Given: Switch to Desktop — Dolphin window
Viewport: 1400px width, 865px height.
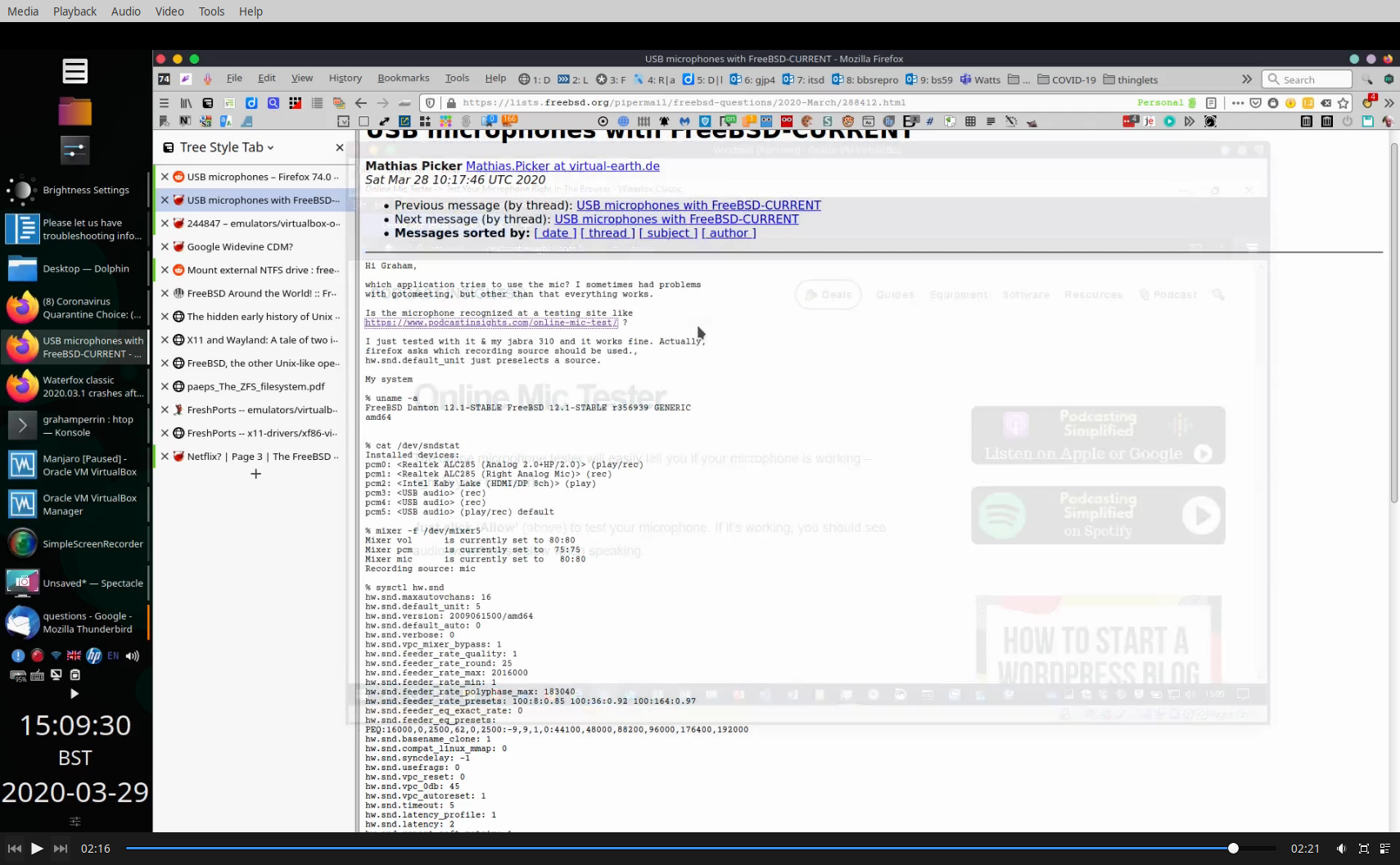Looking at the screenshot, I should (x=75, y=268).
